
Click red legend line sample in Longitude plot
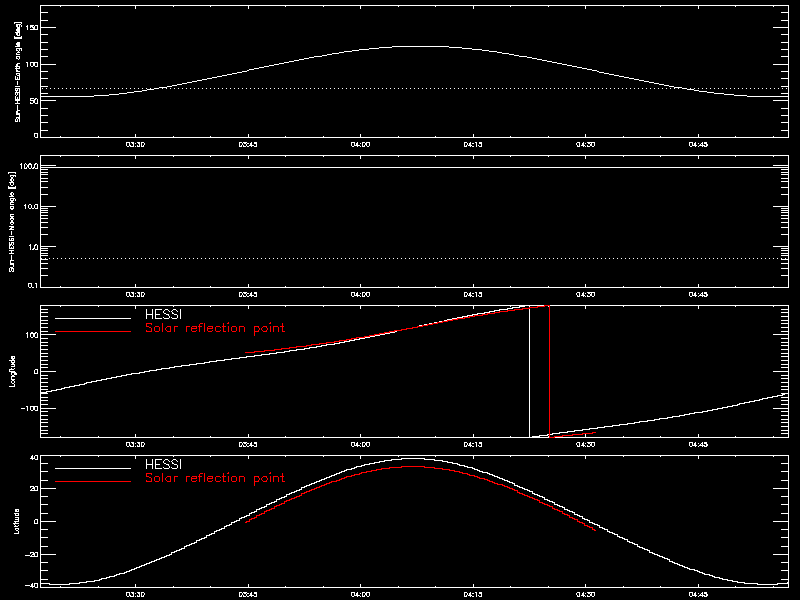[93, 332]
